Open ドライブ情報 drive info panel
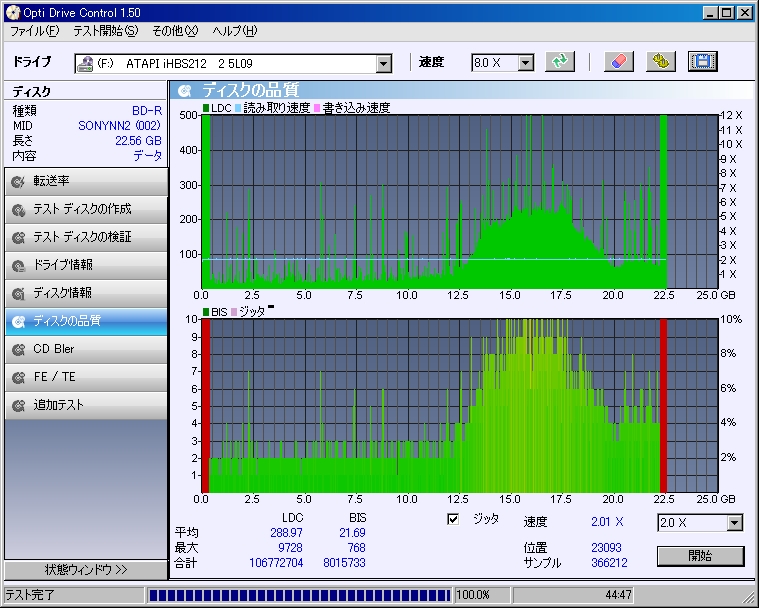 (x=85, y=265)
